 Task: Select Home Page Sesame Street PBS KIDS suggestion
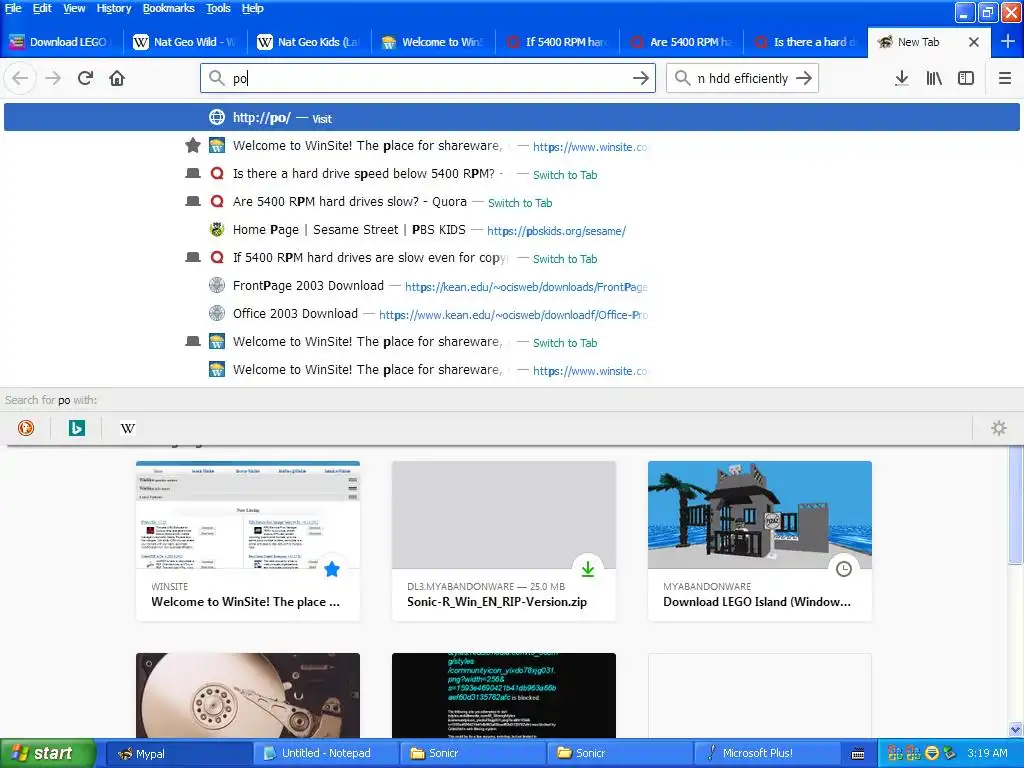pos(512,230)
